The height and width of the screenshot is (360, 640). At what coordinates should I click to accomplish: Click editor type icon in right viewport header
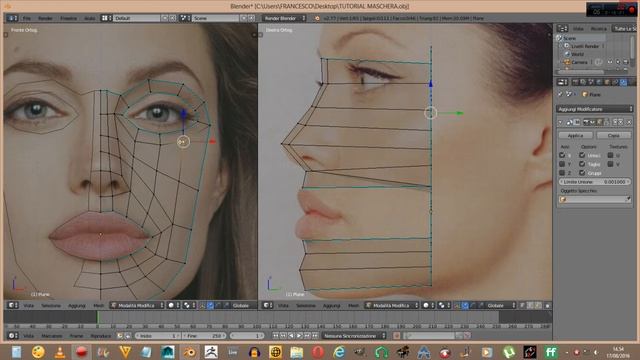268,305
